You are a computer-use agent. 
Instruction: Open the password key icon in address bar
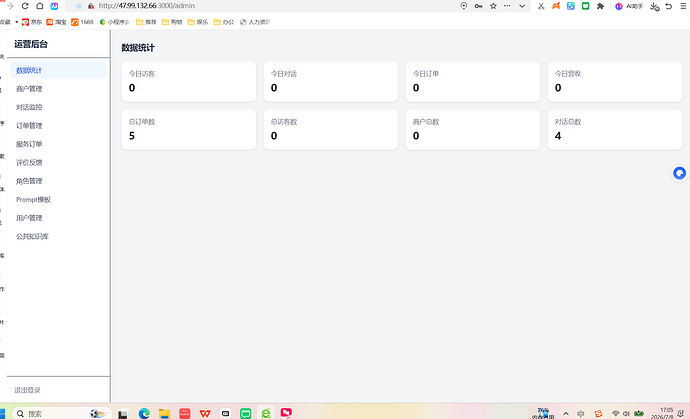click(478, 6)
